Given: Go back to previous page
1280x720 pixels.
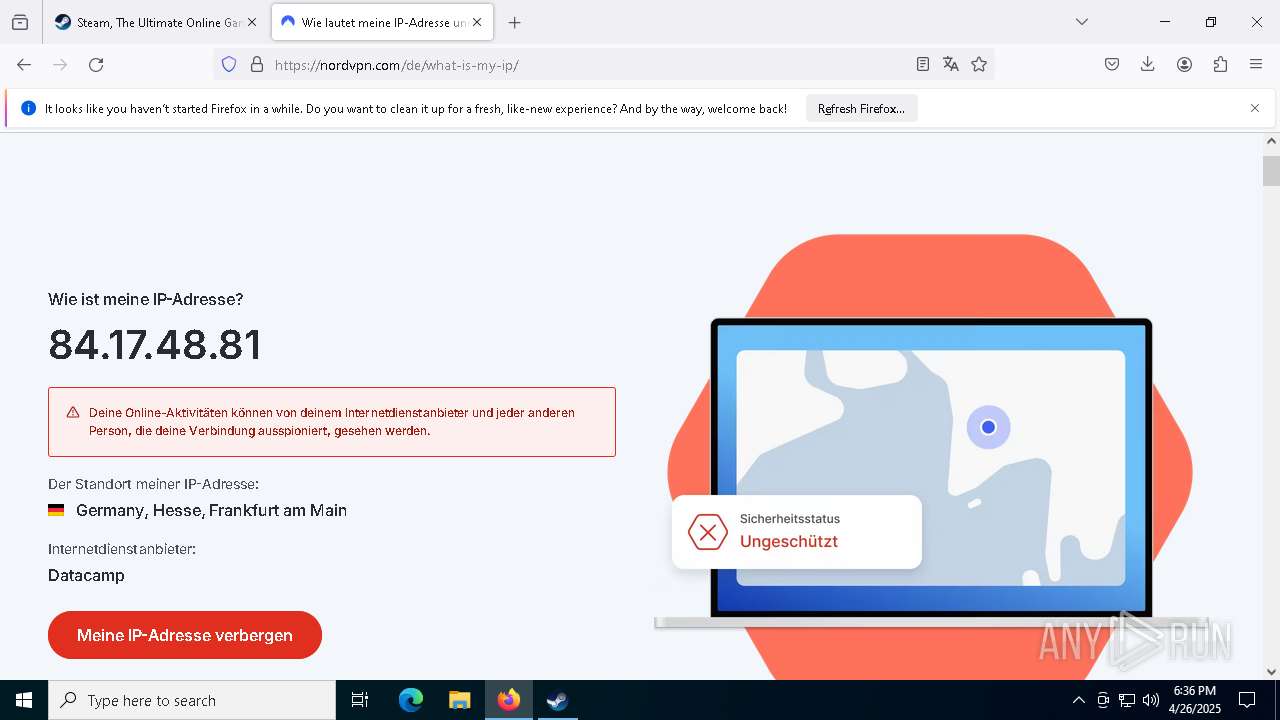Looking at the screenshot, I should point(24,64).
